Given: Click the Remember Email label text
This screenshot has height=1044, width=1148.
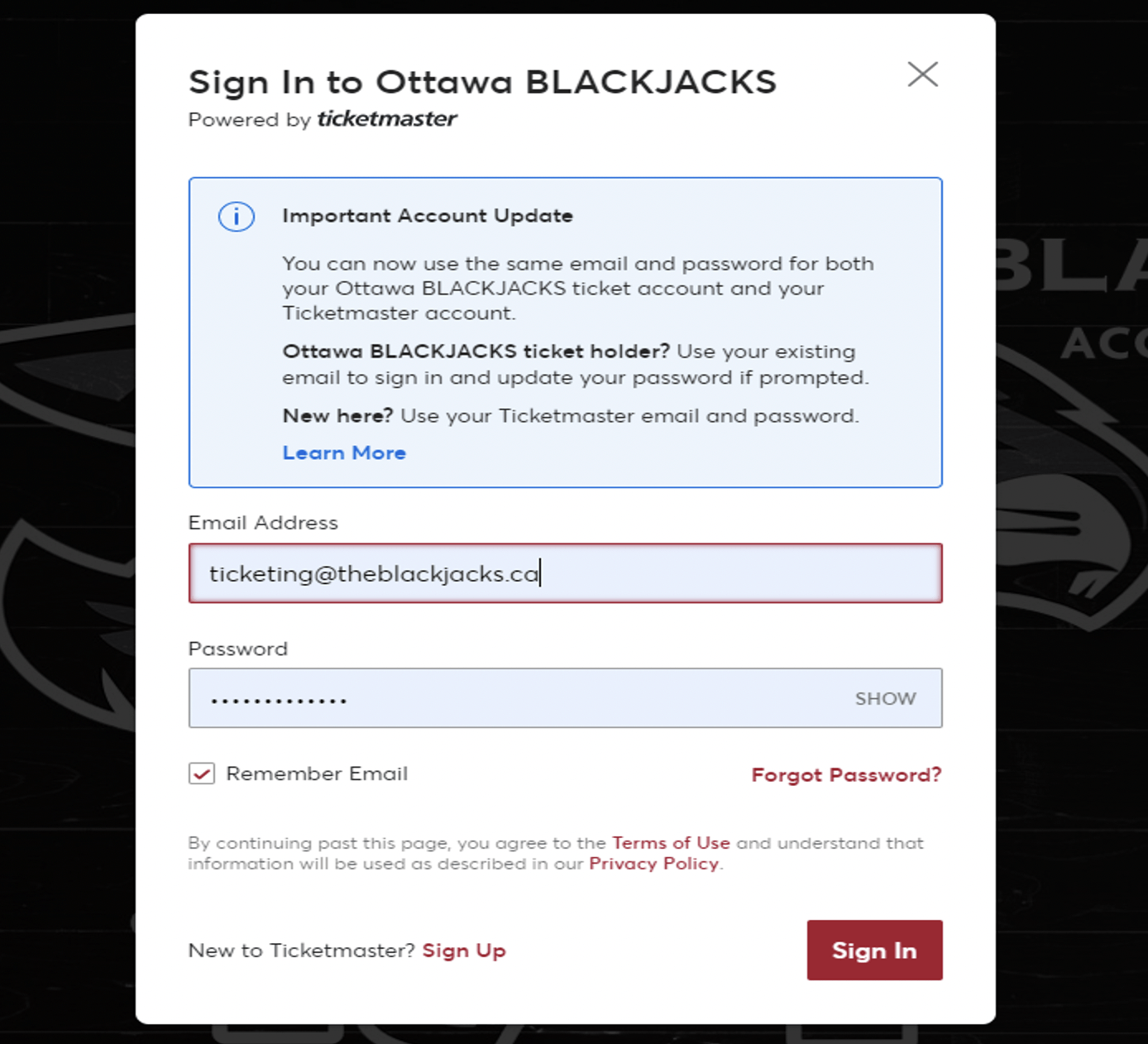Looking at the screenshot, I should (317, 773).
